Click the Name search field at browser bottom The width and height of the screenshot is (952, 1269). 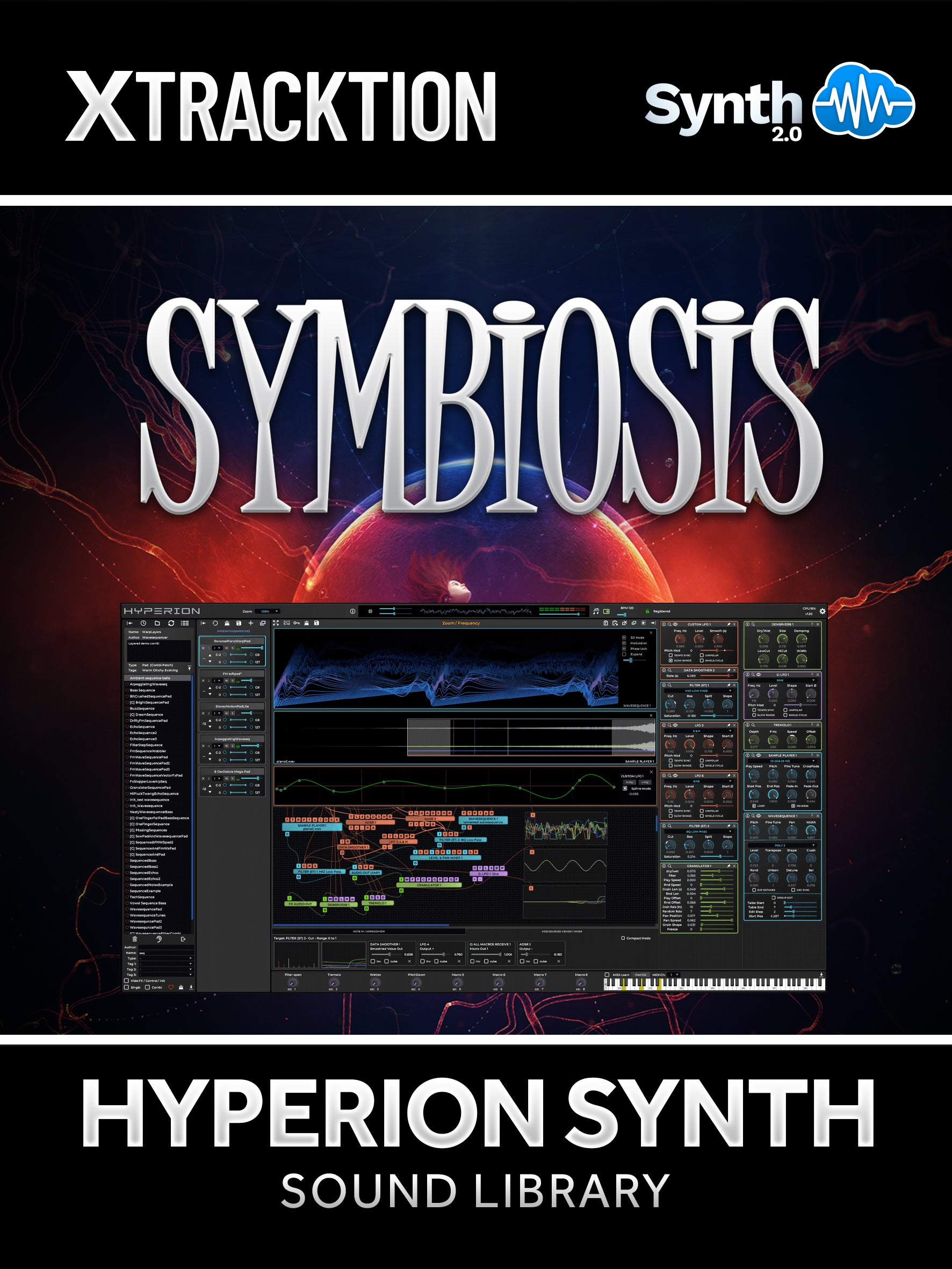click(167, 954)
